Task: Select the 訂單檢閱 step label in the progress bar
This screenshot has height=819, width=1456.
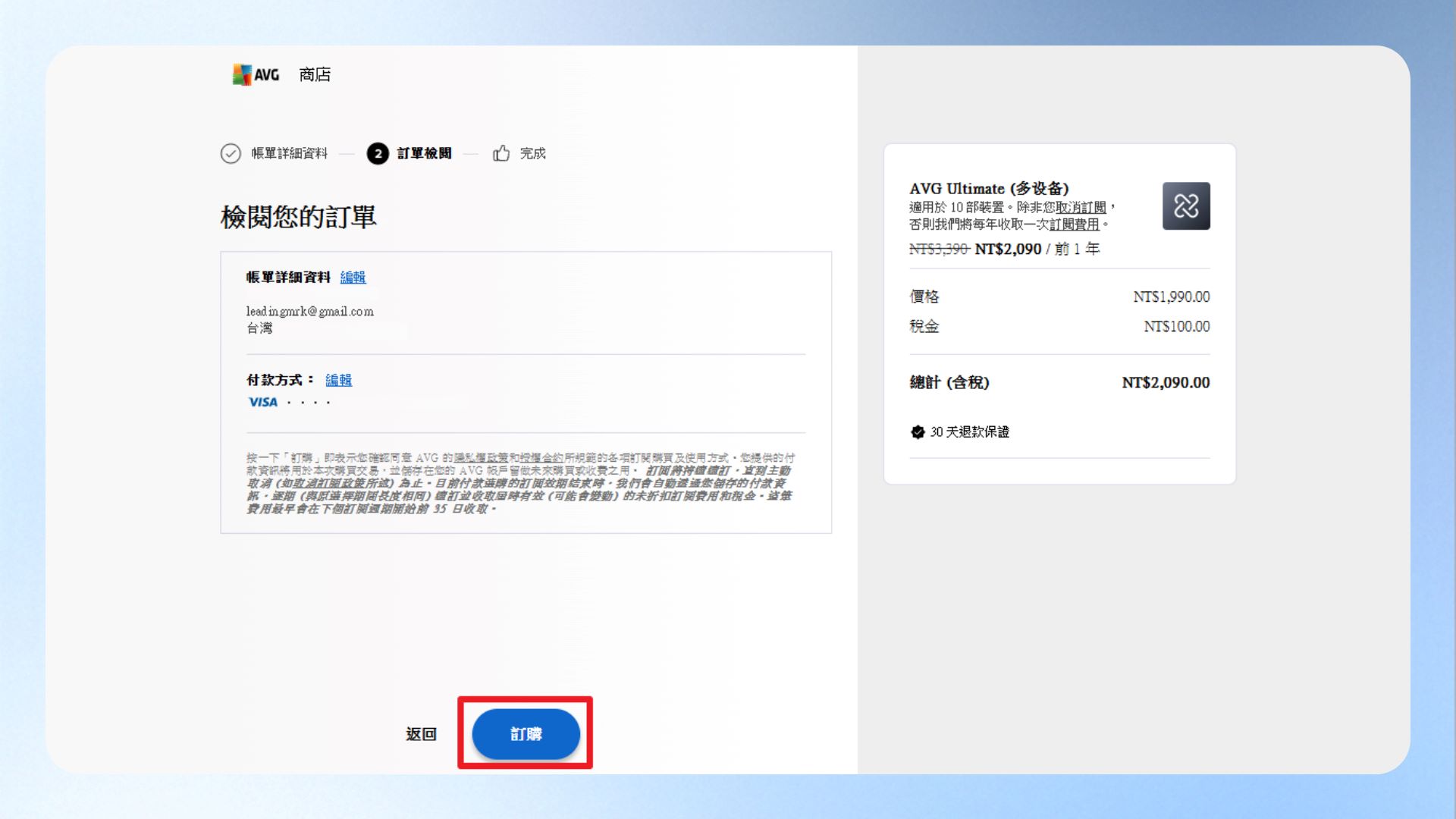Action: (424, 153)
